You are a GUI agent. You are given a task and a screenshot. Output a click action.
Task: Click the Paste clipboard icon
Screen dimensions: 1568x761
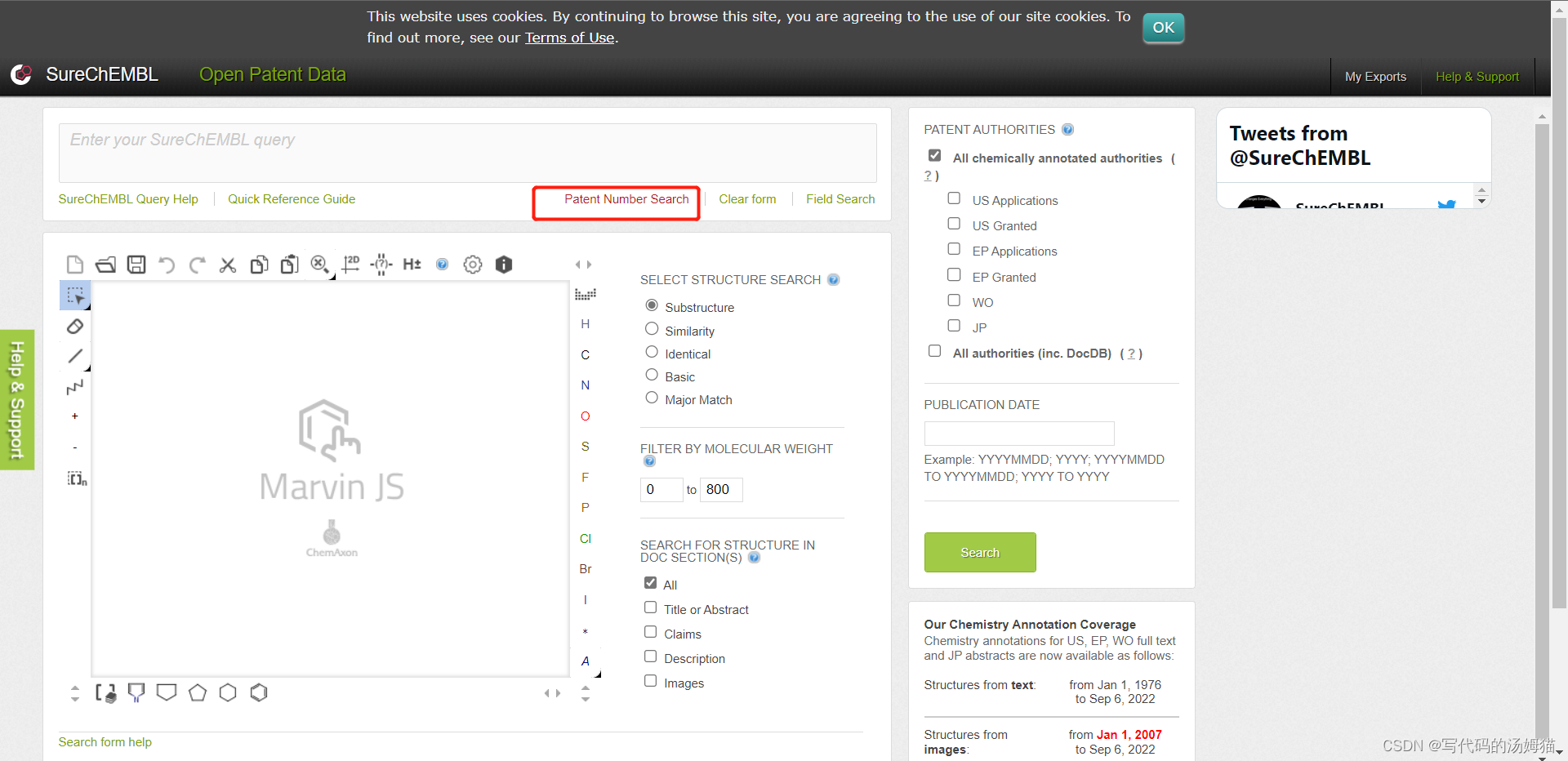[x=289, y=265]
